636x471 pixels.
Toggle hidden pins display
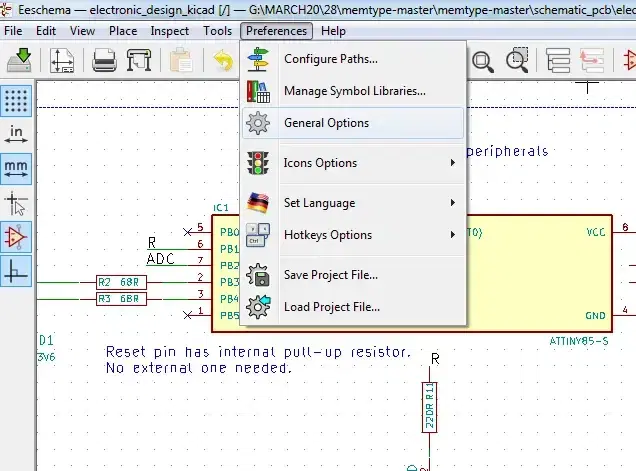tap(16, 237)
